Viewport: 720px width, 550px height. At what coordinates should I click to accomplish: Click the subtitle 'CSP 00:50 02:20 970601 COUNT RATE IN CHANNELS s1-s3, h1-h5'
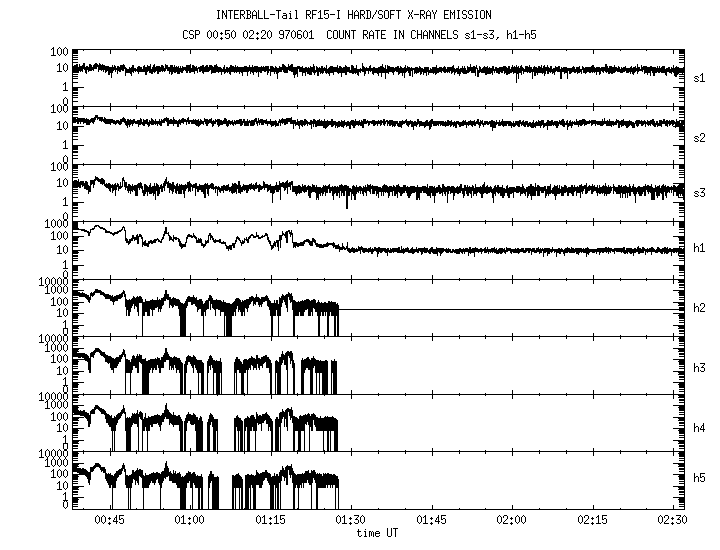359,35
